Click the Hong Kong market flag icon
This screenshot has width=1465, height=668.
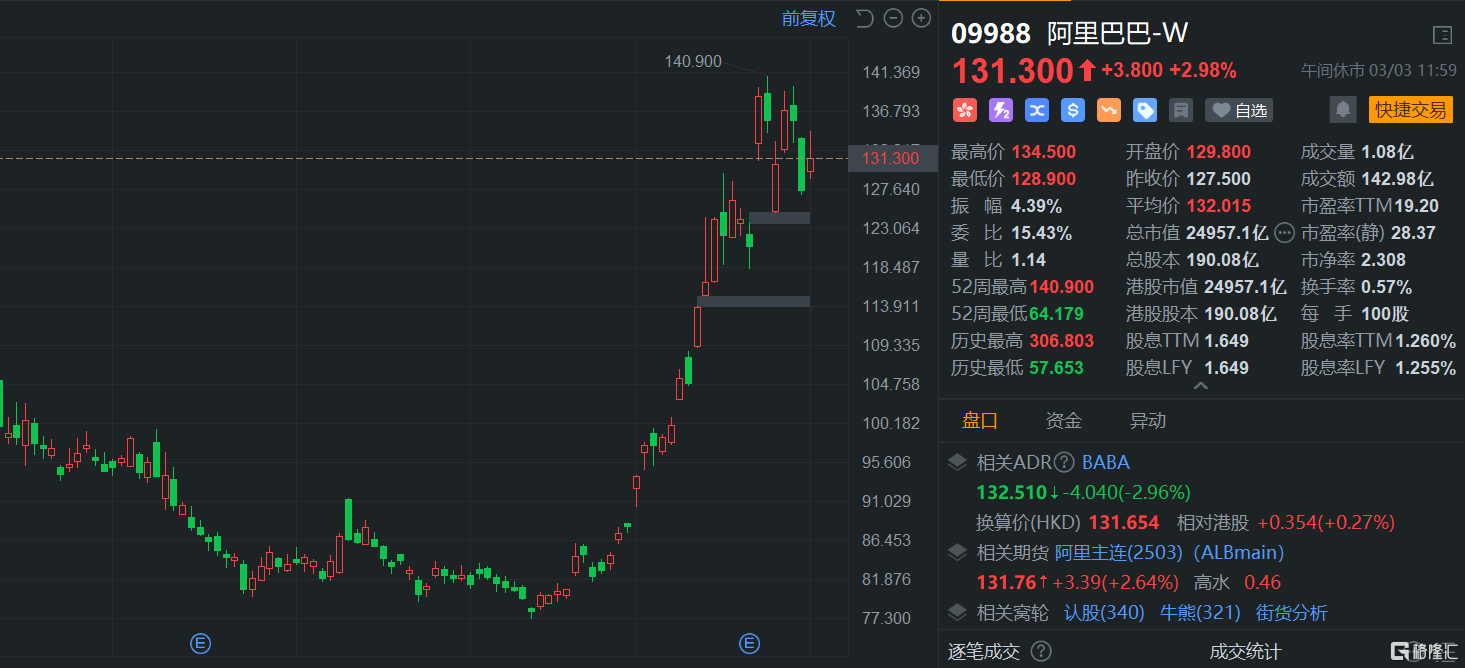[x=964, y=110]
